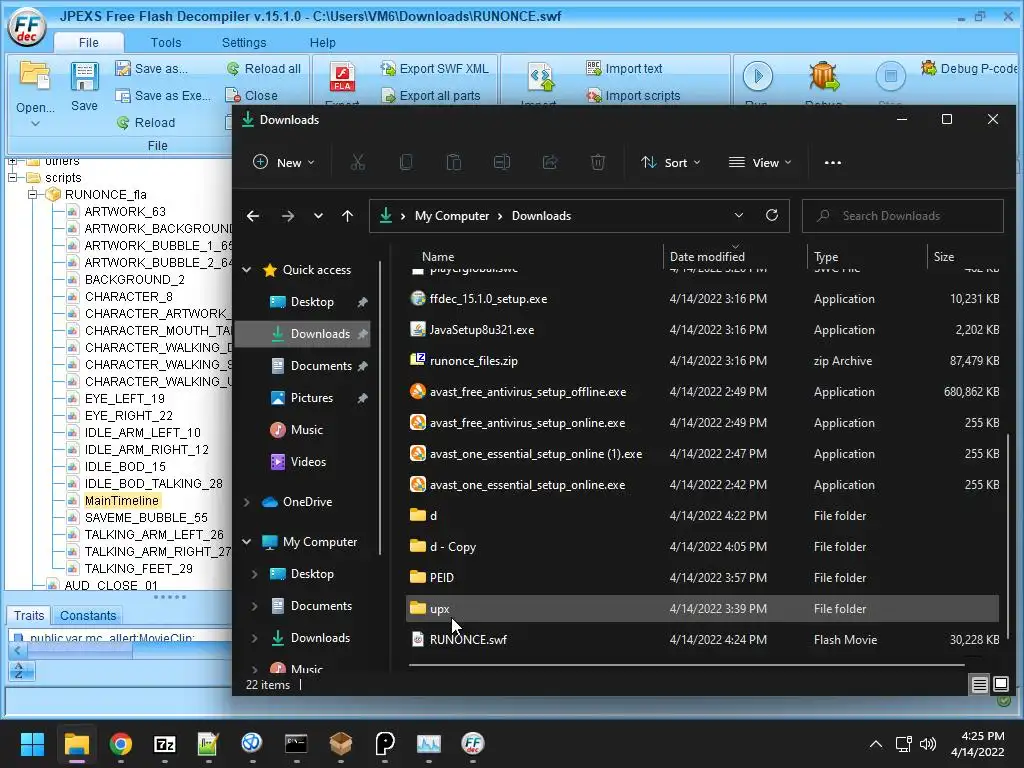
Task: Select MainTimeline in JPEXS script tree
Action: 121,500
